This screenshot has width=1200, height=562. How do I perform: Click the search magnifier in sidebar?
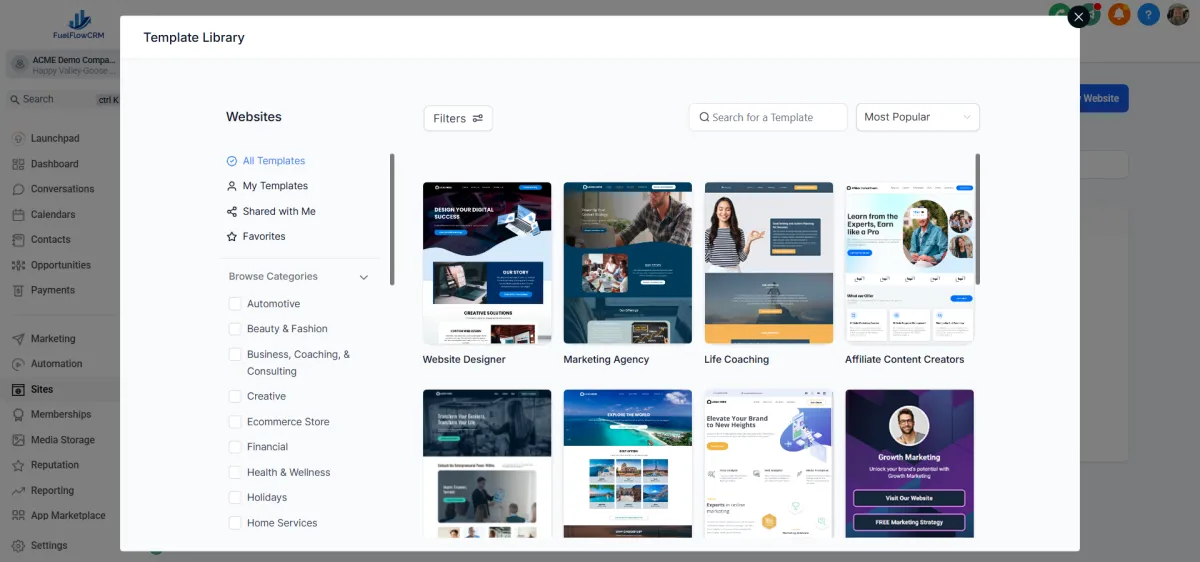pyautogui.click(x=15, y=99)
